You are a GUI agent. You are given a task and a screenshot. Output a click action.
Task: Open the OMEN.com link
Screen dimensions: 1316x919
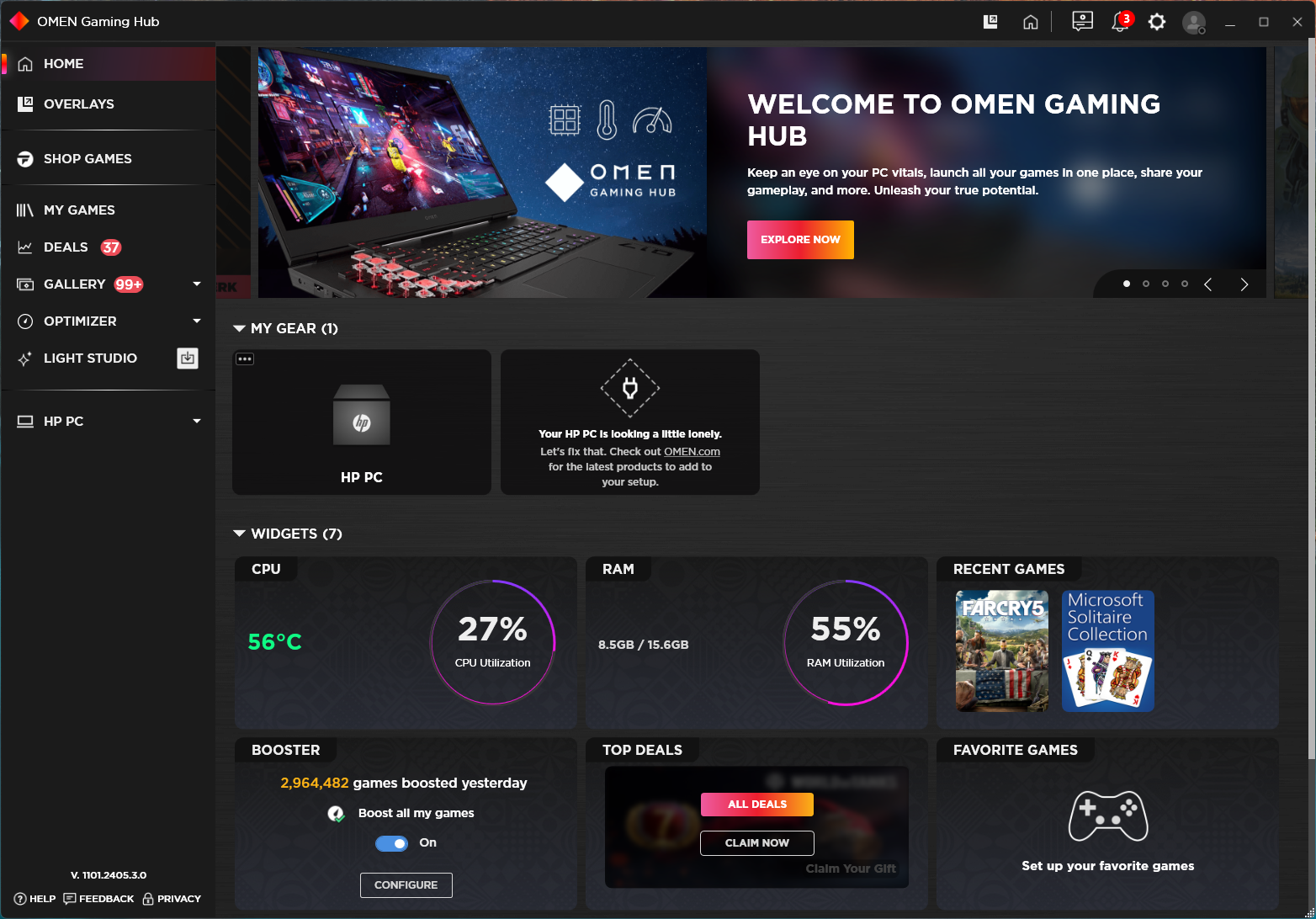(692, 452)
